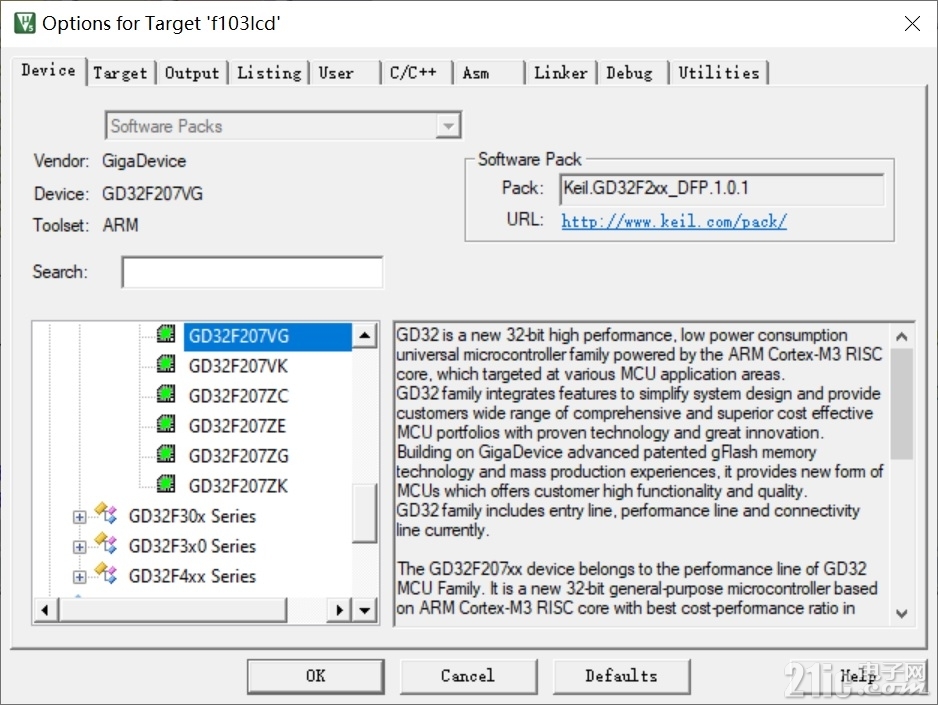
Task: Click the description panel scrollbar thumb
Action: [902, 404]
